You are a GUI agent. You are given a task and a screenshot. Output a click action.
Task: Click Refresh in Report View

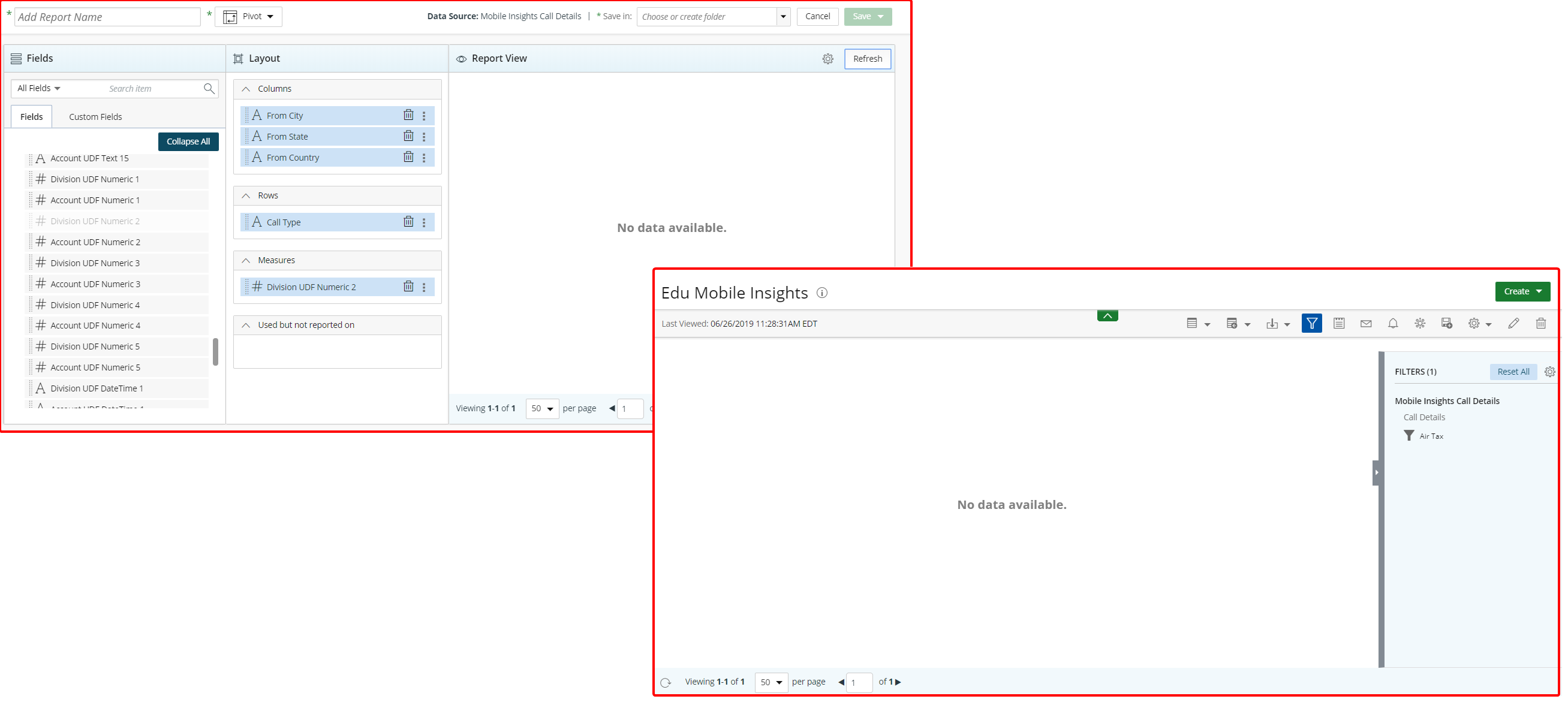868,58
